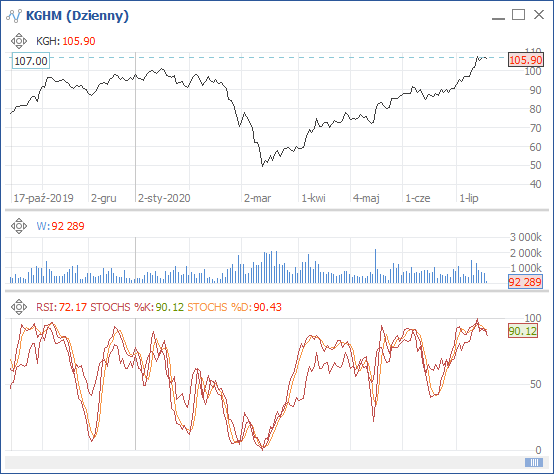Screen dimensions: 554x474
Task: Click the W: 92 289 volume label
Action: pos(60,226)
